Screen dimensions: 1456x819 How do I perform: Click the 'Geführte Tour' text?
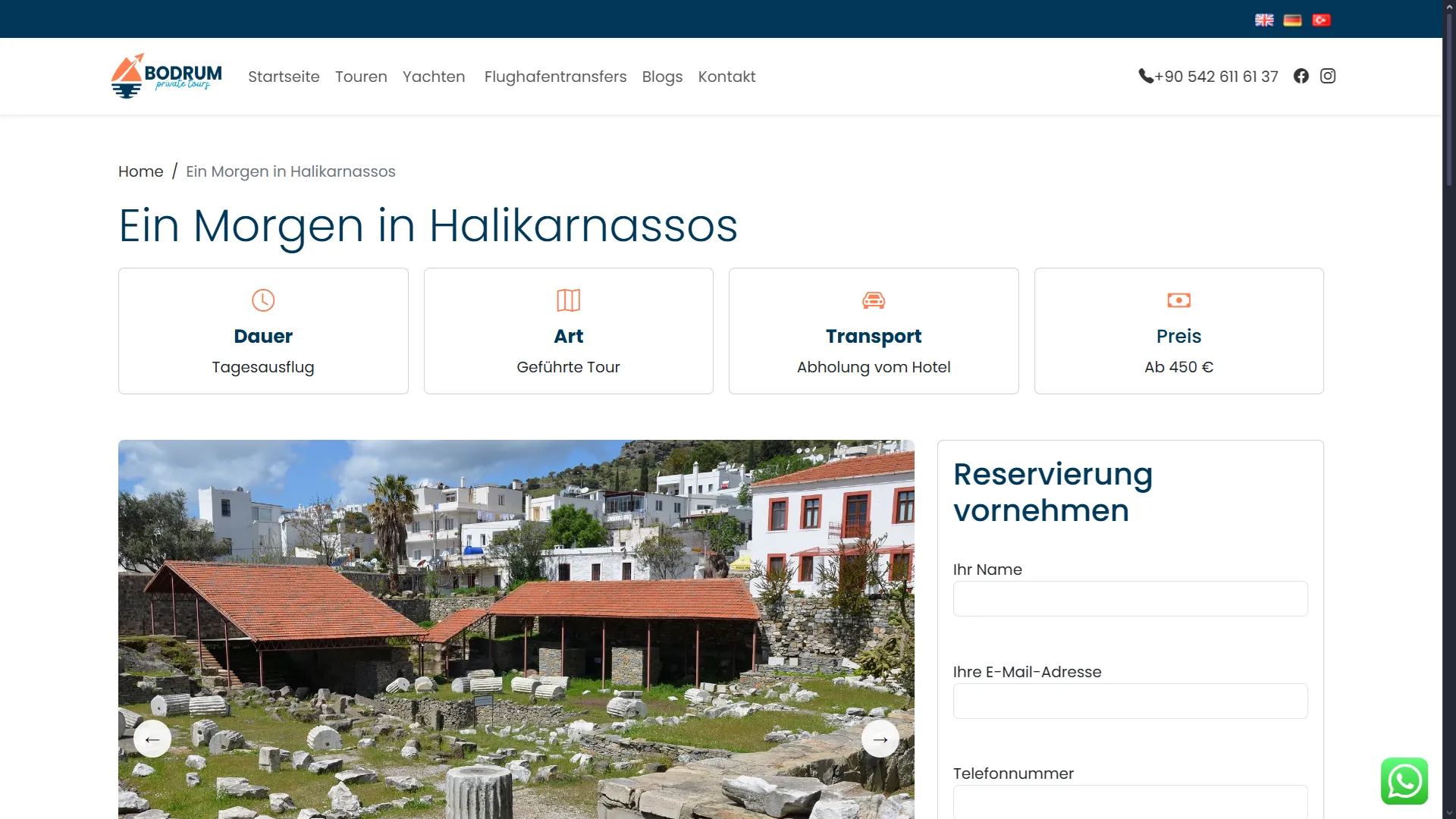coord(569,367)
